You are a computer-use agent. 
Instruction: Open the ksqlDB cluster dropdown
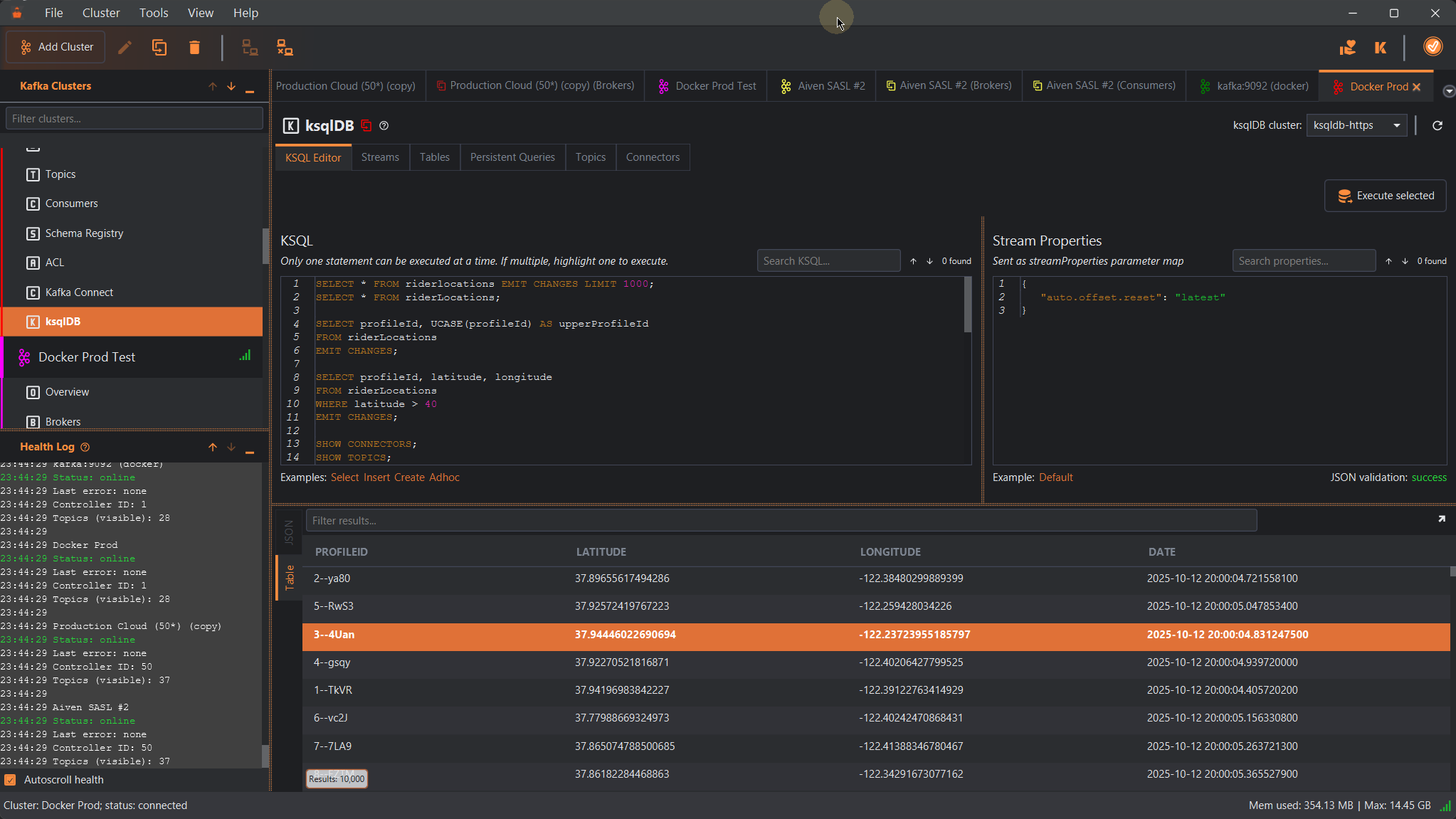[x=1356, y=125]
